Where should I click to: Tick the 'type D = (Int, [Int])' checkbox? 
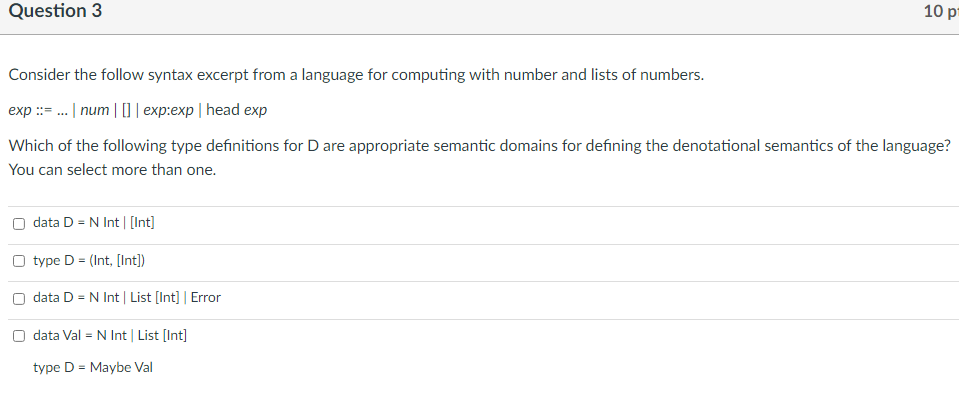[19, 261]
